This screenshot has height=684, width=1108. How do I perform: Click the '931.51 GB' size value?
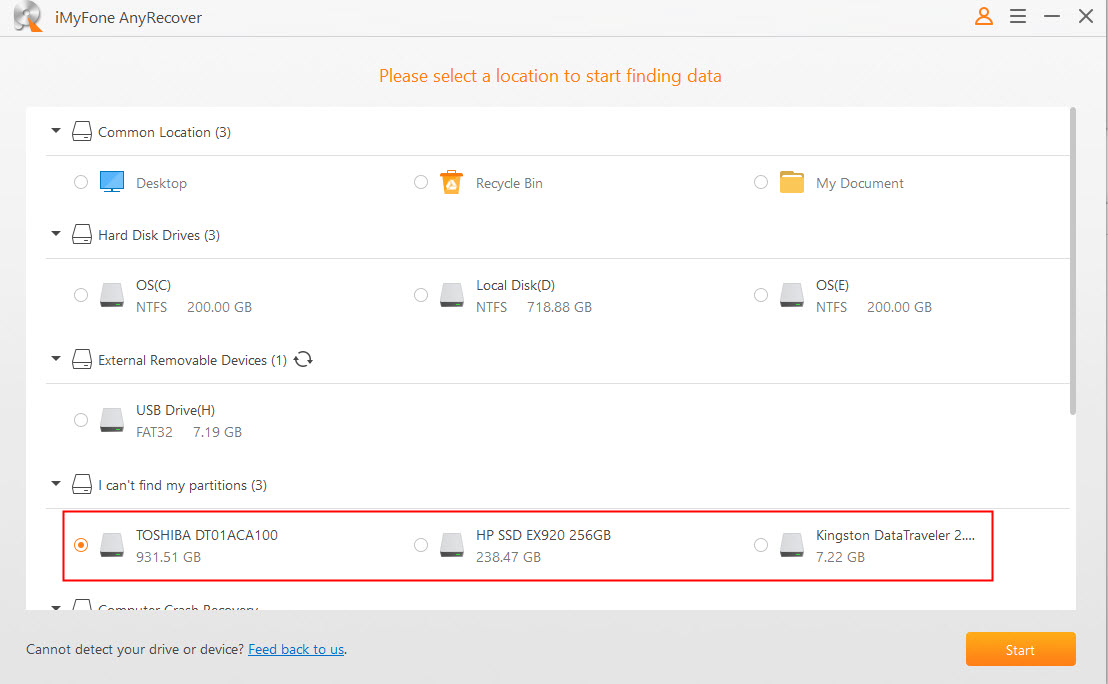[168, 558]
